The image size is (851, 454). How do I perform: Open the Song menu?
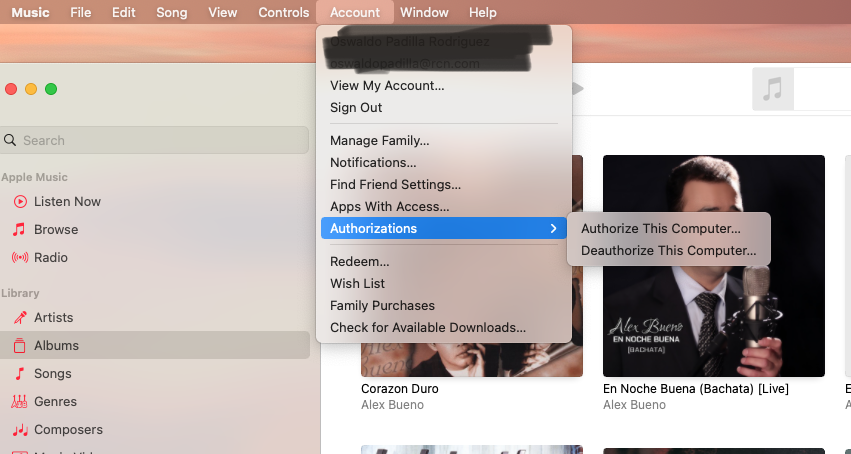coord(172,12)
